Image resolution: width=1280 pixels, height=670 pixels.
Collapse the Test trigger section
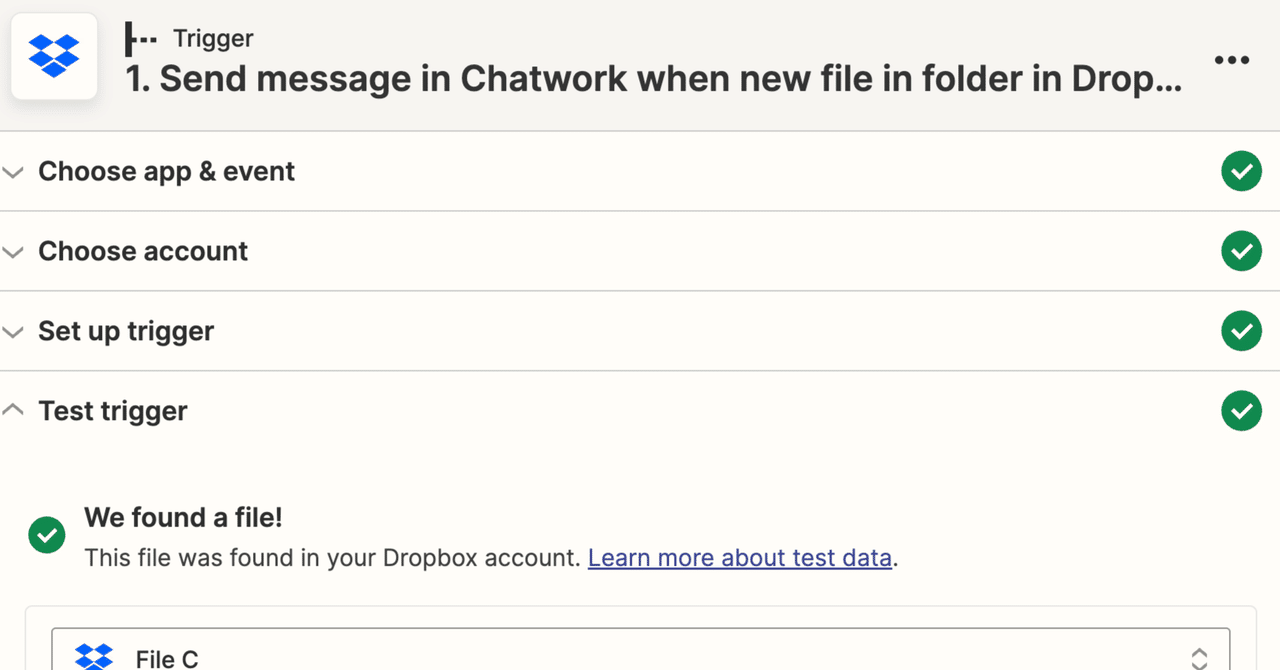click(13, 410)
